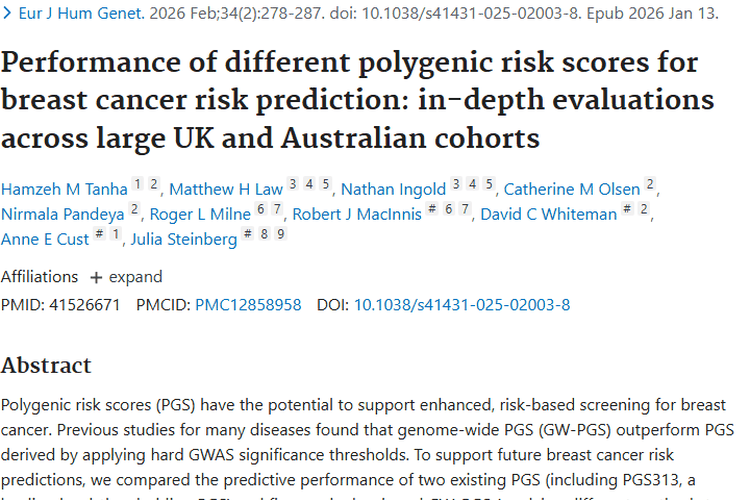Open Anne E Cust author link
The height and width of the screenshot is (500, 750).
point(44,238)
